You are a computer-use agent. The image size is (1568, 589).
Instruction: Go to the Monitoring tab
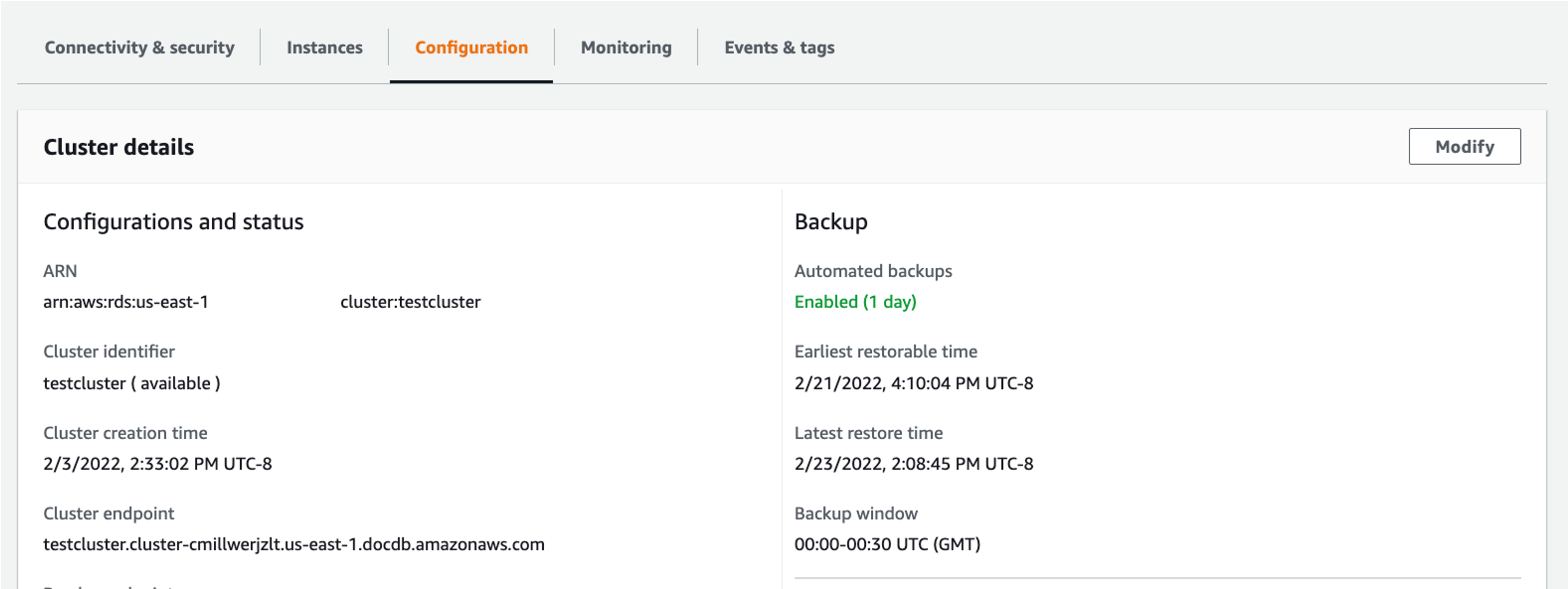click(x=626, y=48)
